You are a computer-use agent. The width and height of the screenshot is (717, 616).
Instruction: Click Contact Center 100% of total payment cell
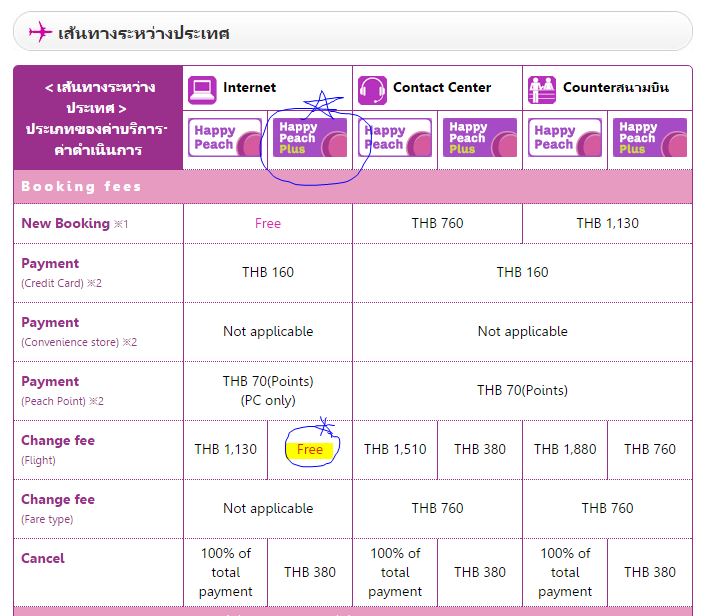coord(395,573)
